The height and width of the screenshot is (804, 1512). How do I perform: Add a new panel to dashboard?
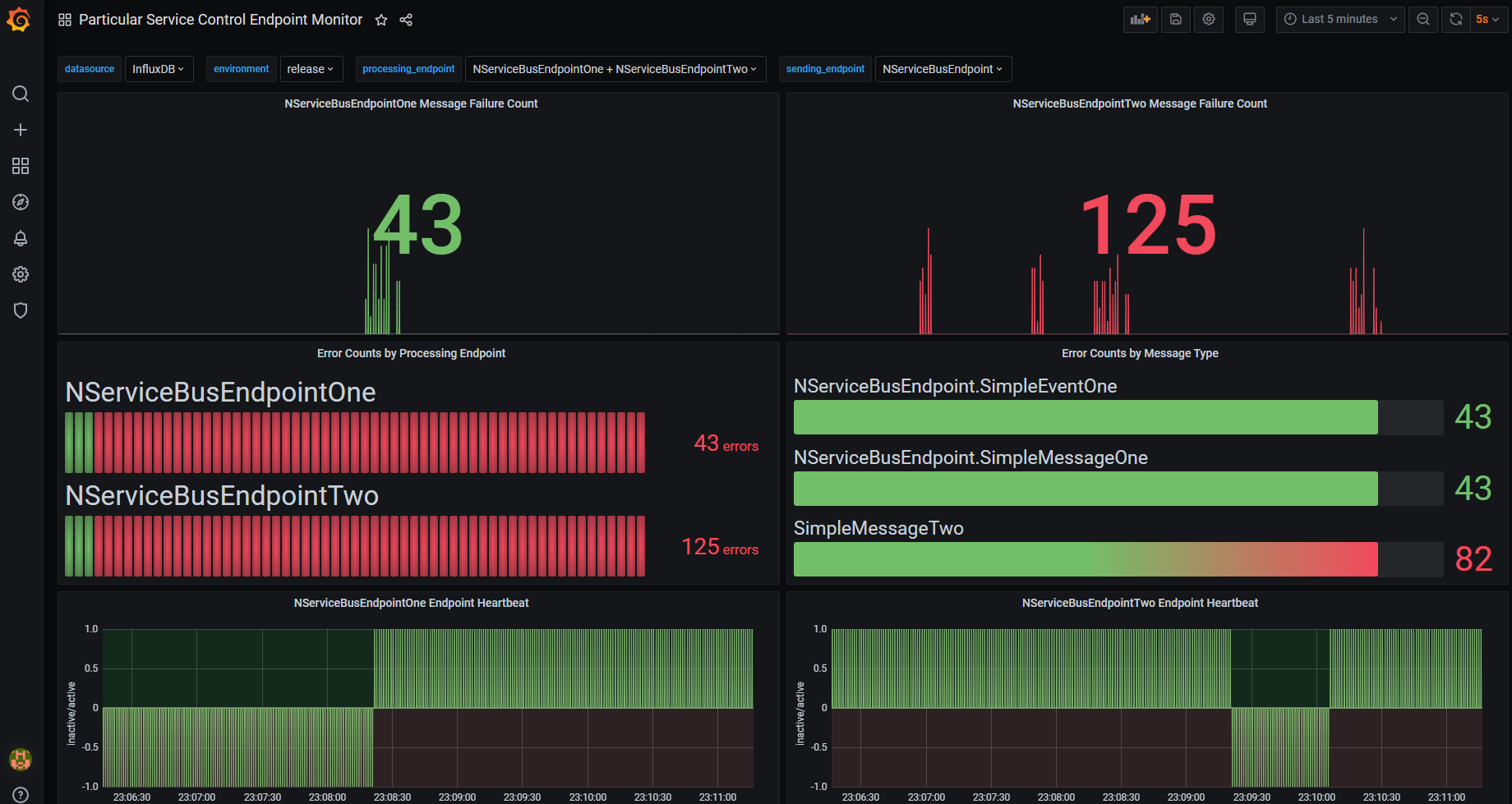click(1140, 19)
